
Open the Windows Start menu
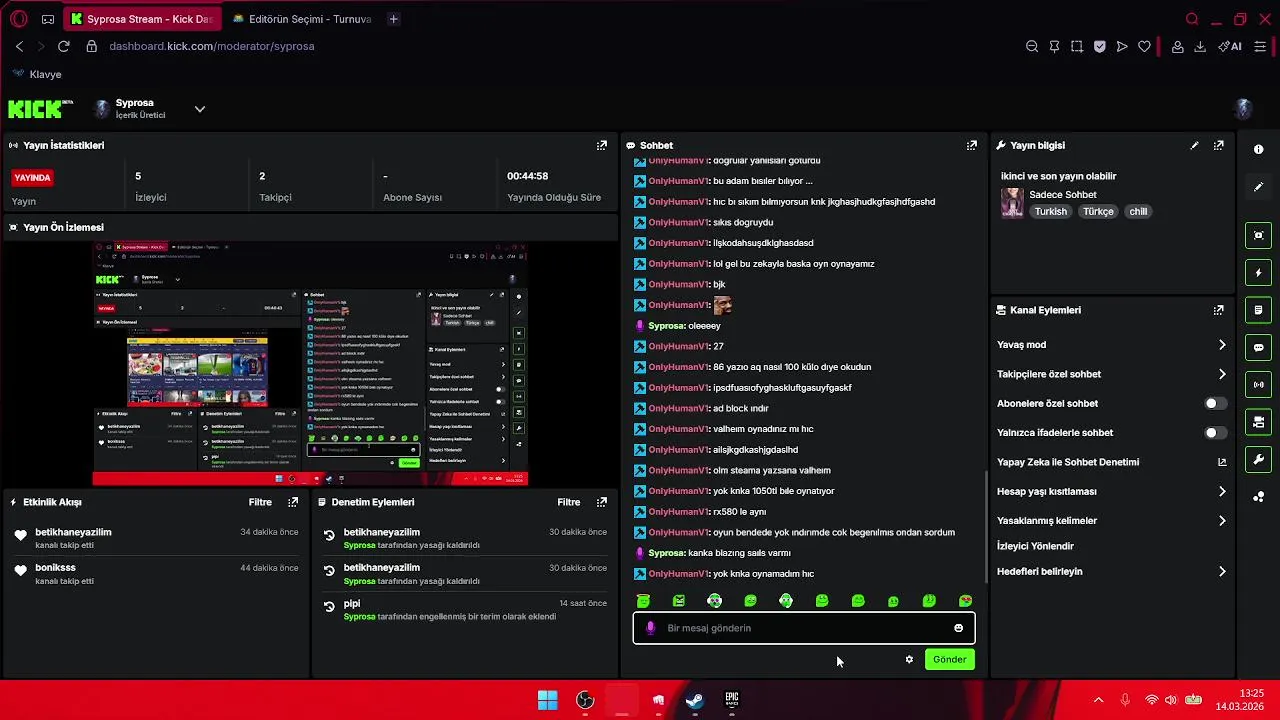[x=548, y=700]
